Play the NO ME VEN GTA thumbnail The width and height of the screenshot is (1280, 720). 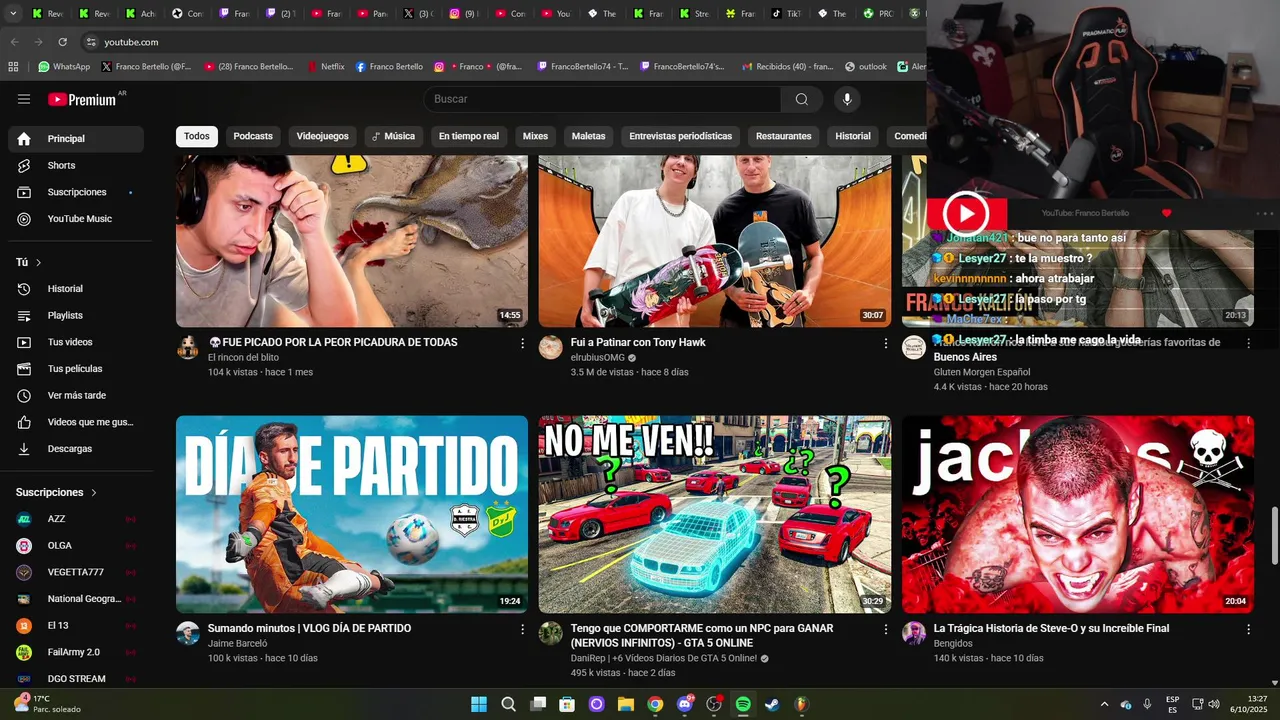point(715,514)
